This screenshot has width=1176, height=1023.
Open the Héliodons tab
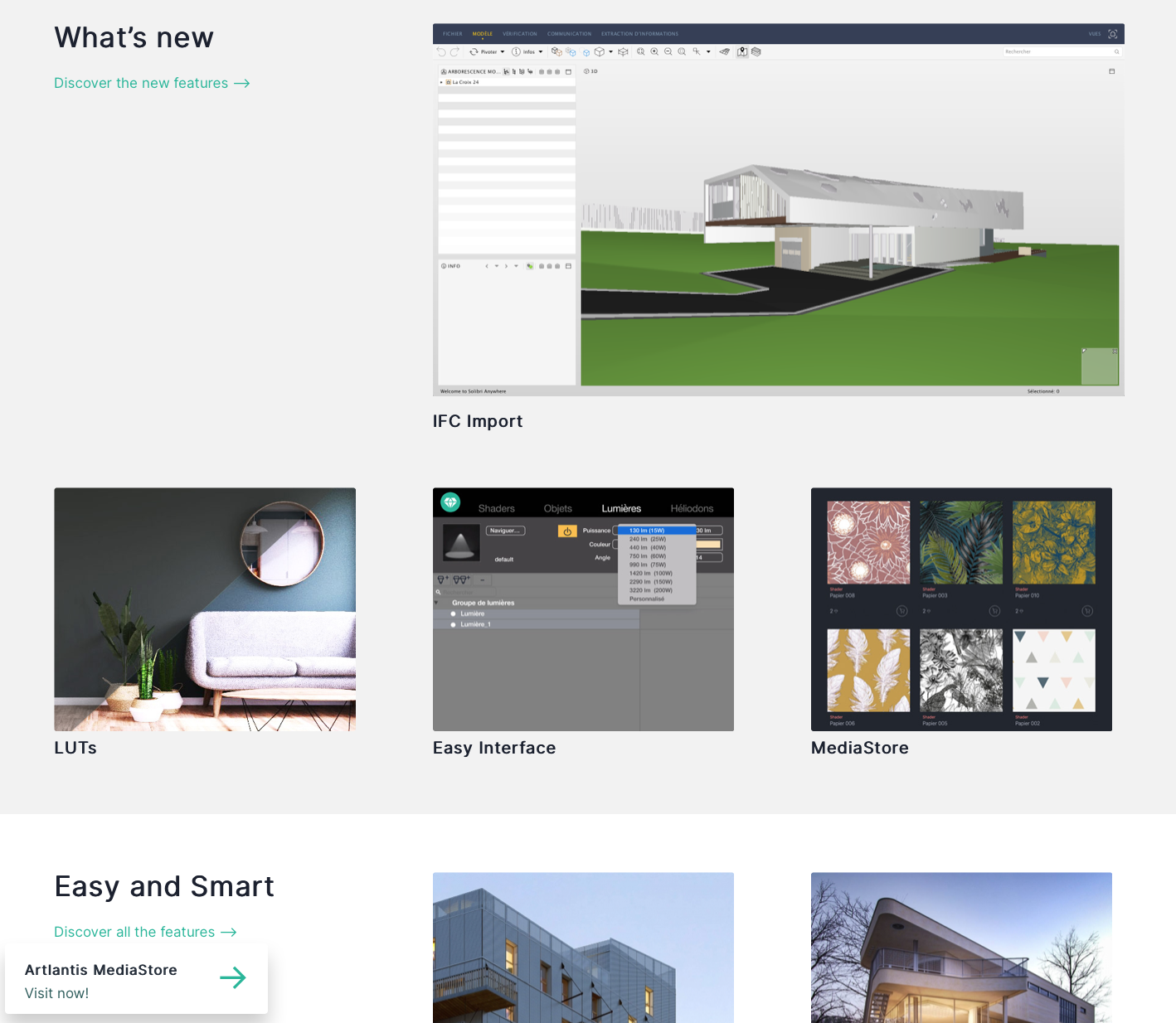[692, 508]
